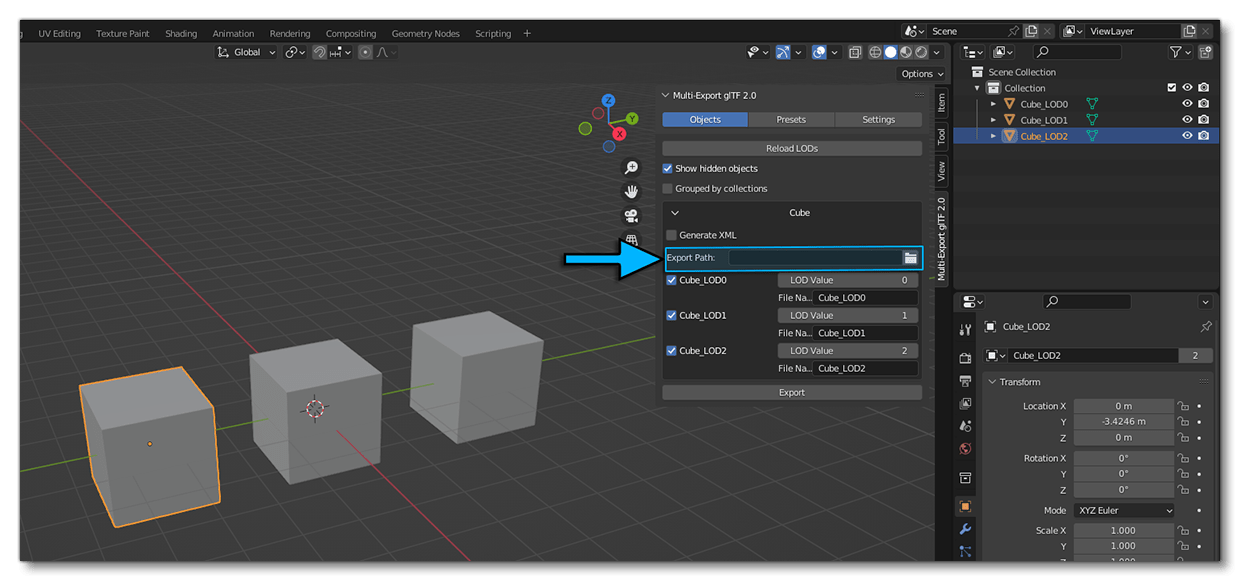This screenshot has width=1240, height=581.
Task: Open the XYZ Euler rotation mode dropdown
Action: (x=1124, y=510)
